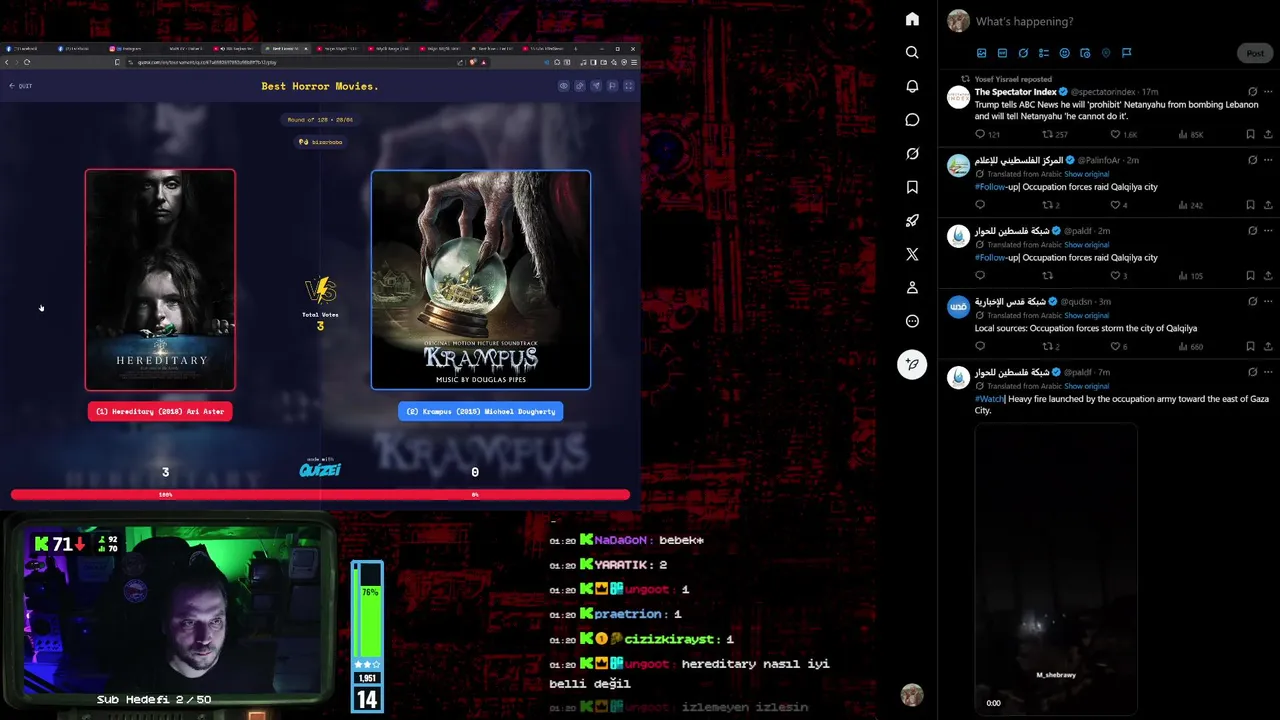The height and width of the screenshot is (720, 1280).
Task: Open more options on the #Watch @paldf post
Action: click(x=1268, y=372)
